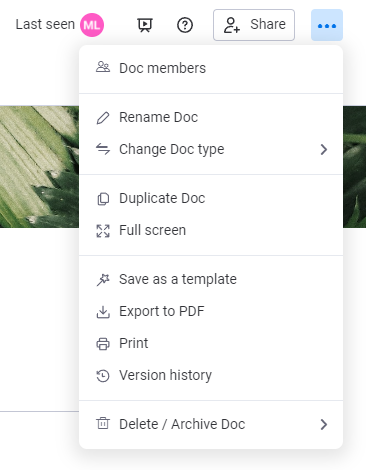Click the Rename Doc pencil icon
This screenshot has height=470, width=366.
[103, 118]
